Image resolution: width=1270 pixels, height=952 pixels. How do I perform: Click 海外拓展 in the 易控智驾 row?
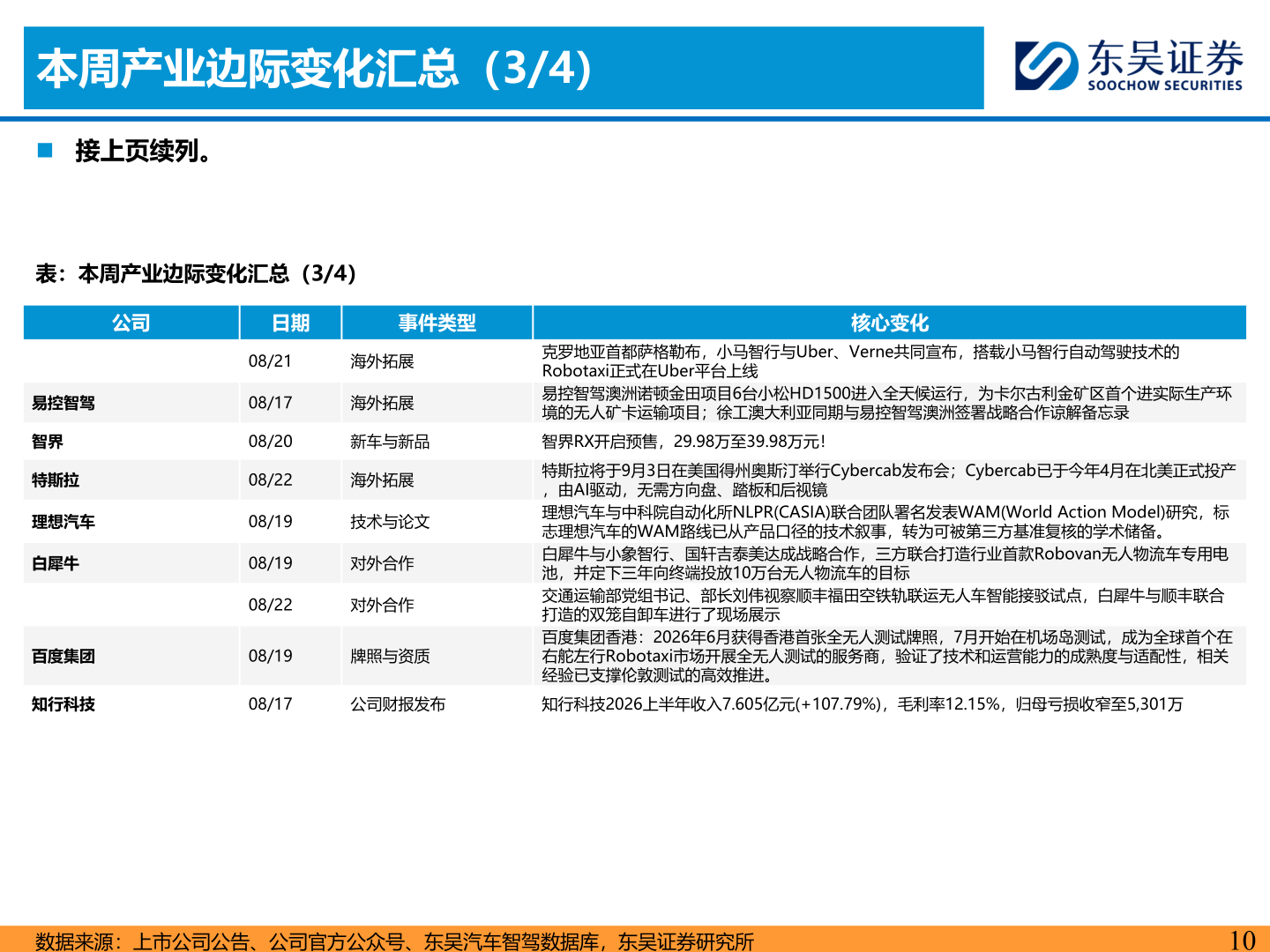382,403
